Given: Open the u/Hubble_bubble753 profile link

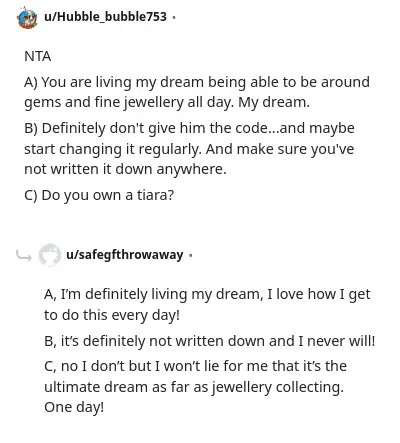Looking at the screenshot, I should 105,17.
